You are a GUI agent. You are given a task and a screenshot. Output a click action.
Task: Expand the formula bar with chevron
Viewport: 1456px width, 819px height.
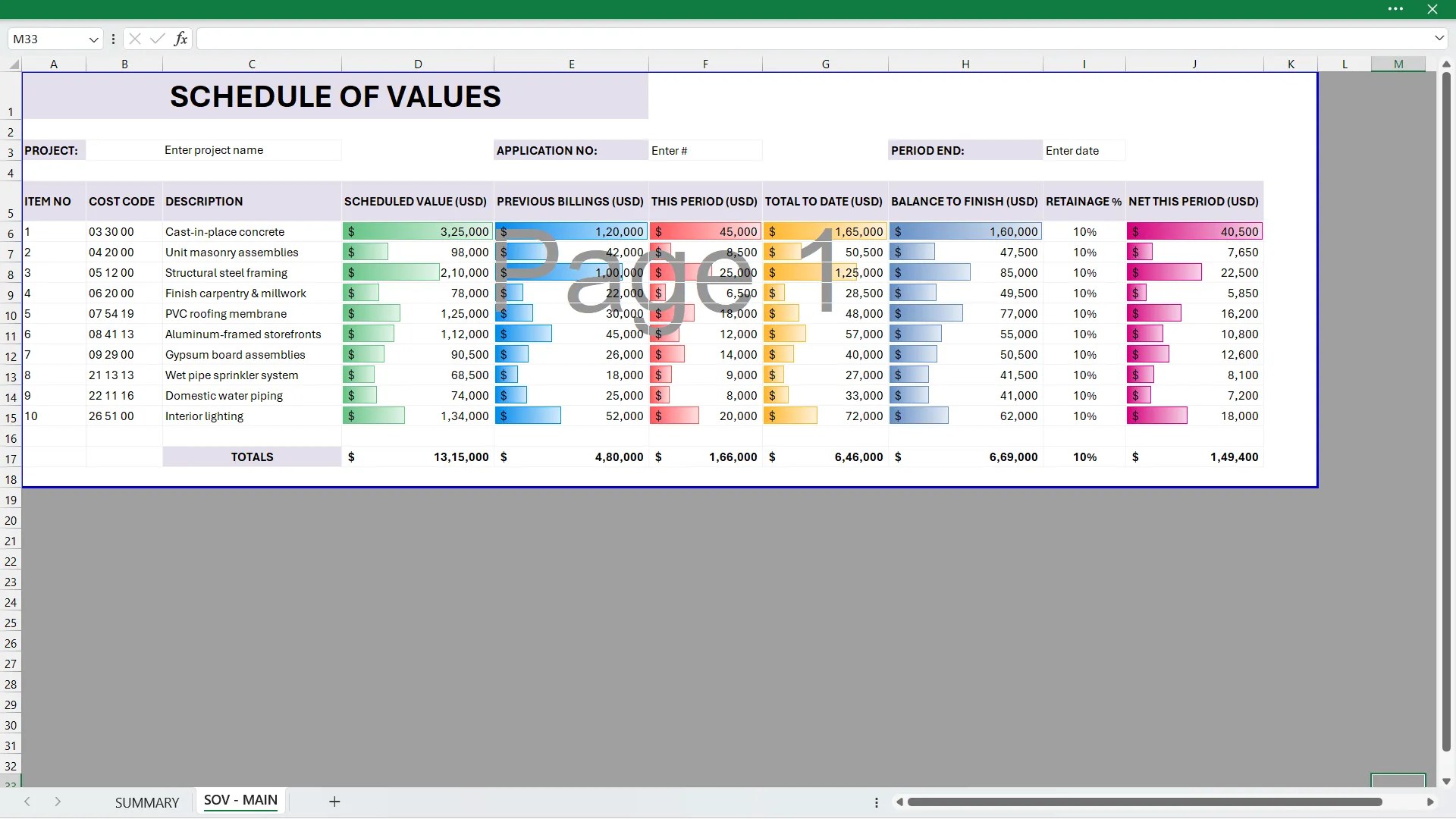1439,38
